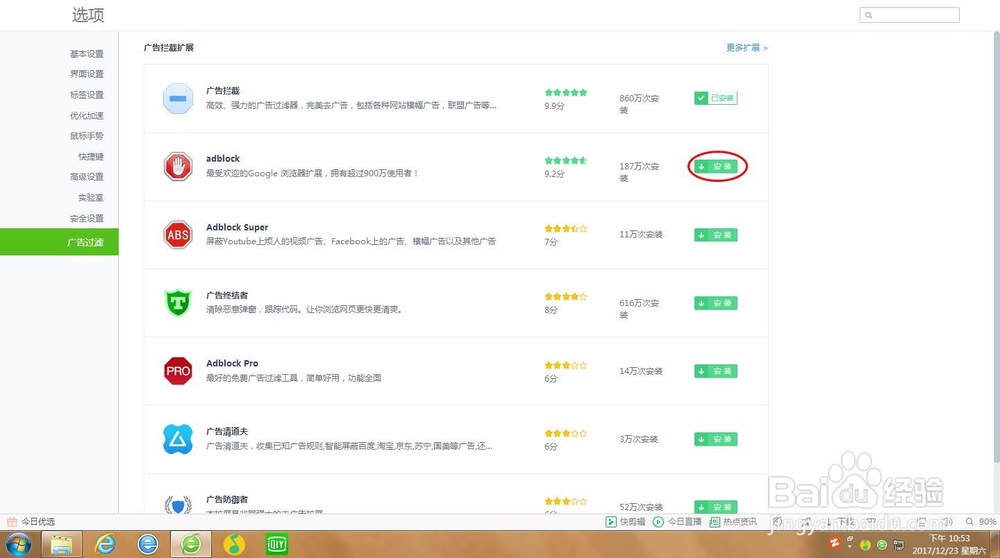Viewport: 1000px width, 558px height.
Task: Open 界面设置 in the sidebar
Action: (x=87, y=74)
